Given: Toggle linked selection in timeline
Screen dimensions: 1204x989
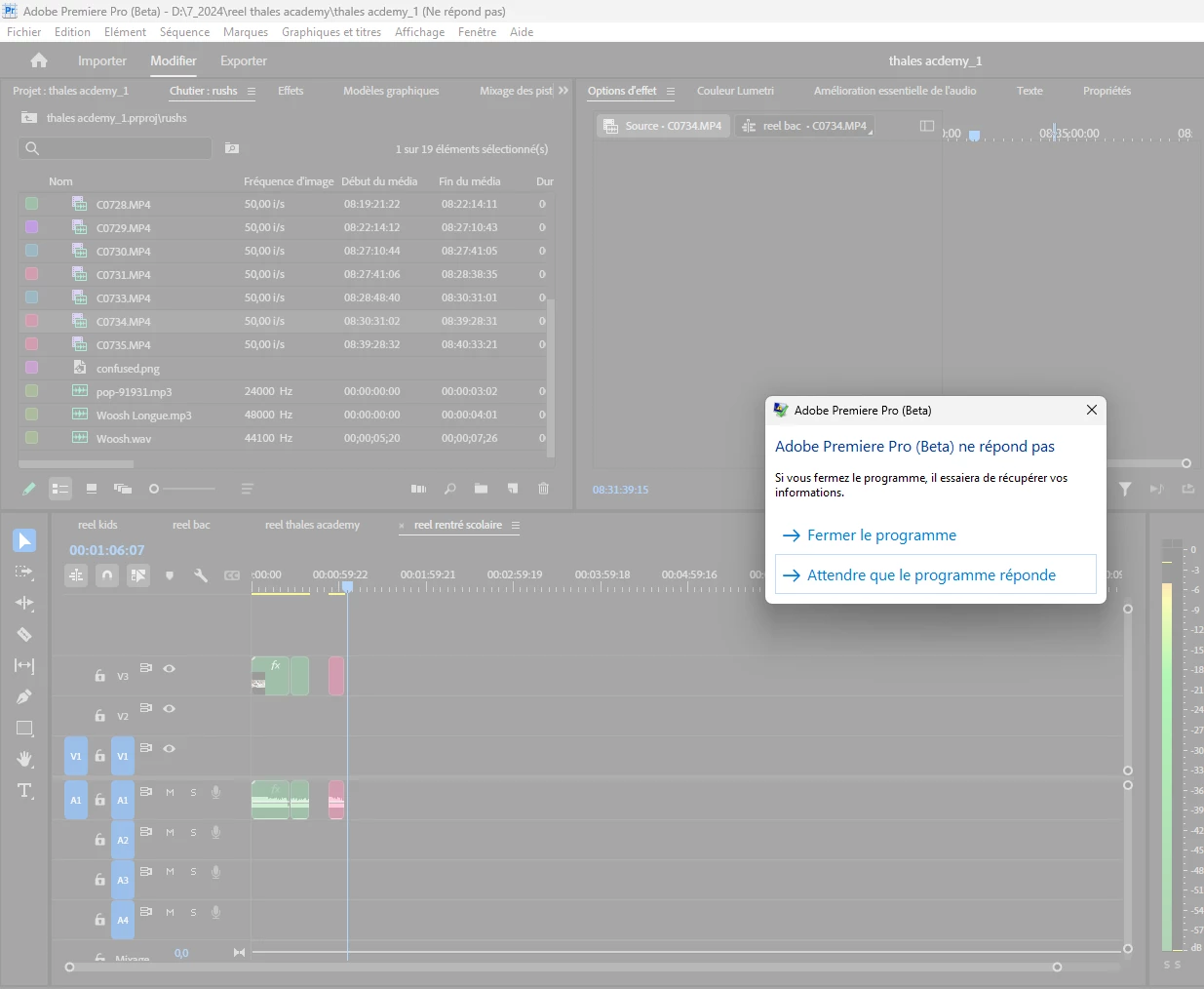Looking at the screenshot, I should pyautogui.click(x=138, y=575).
